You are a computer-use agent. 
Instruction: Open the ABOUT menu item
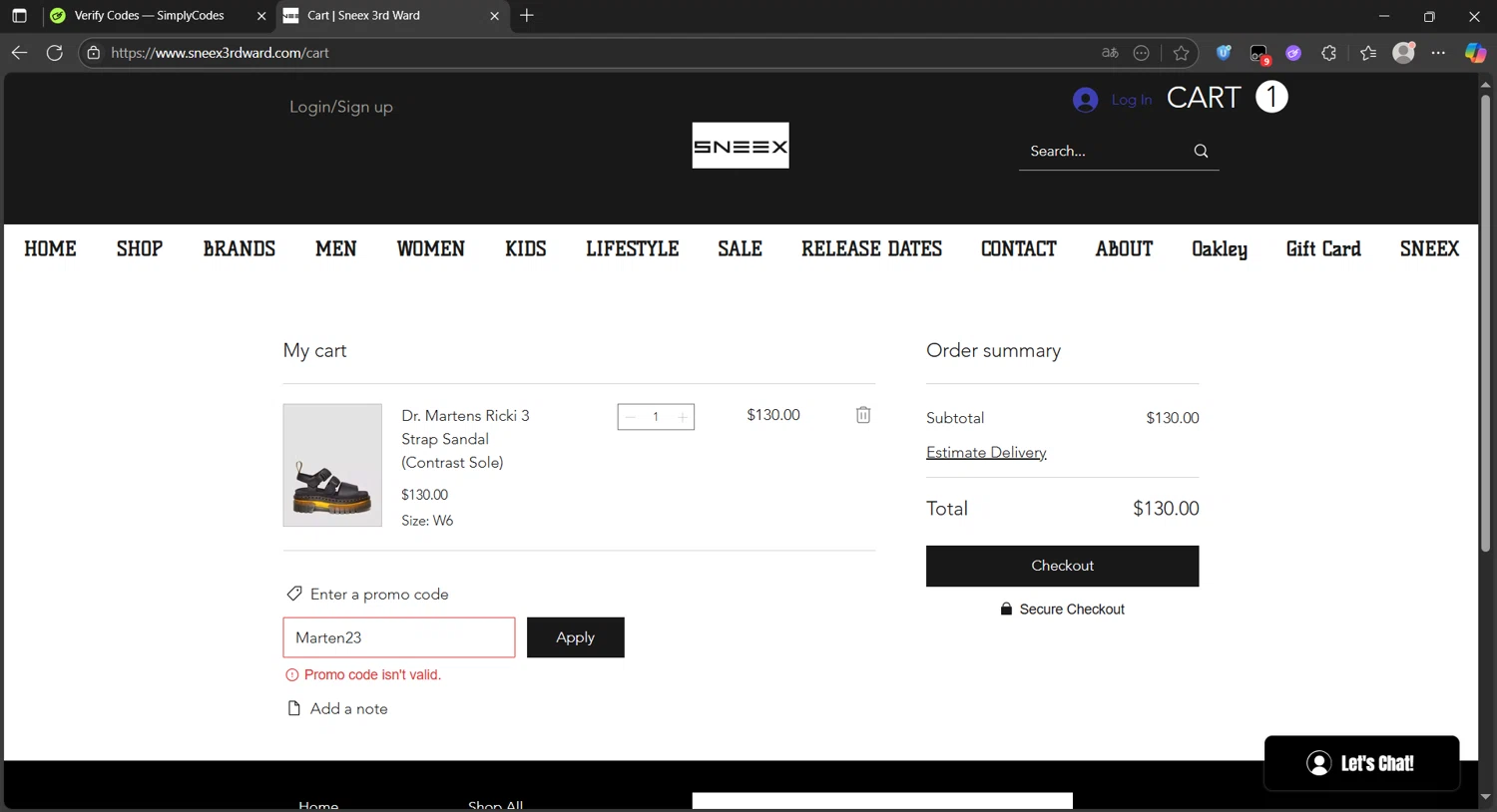[x=1125, y=248]
